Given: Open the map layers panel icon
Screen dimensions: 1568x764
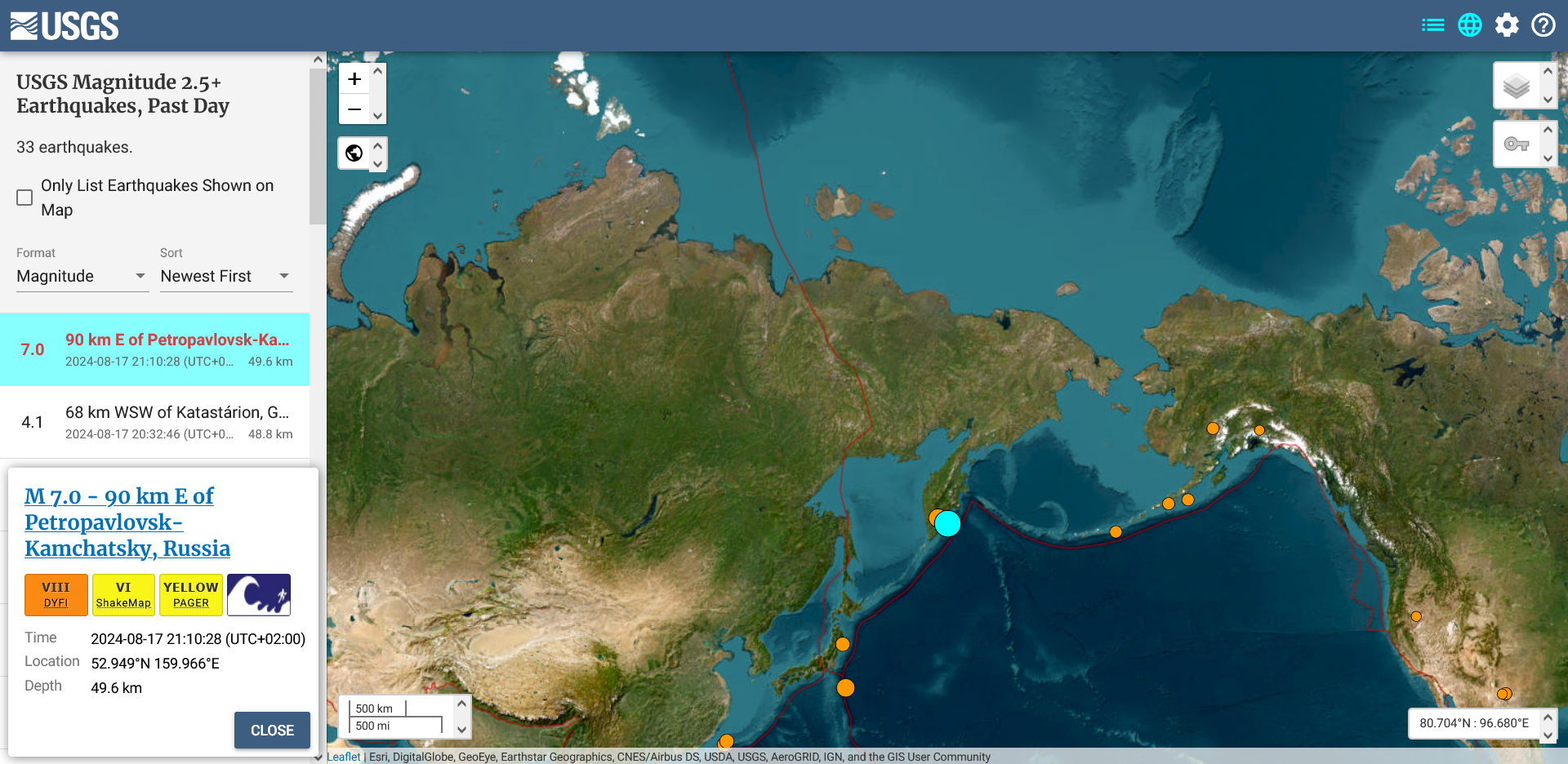Looking at the screenshot, I should [1517, 85].
